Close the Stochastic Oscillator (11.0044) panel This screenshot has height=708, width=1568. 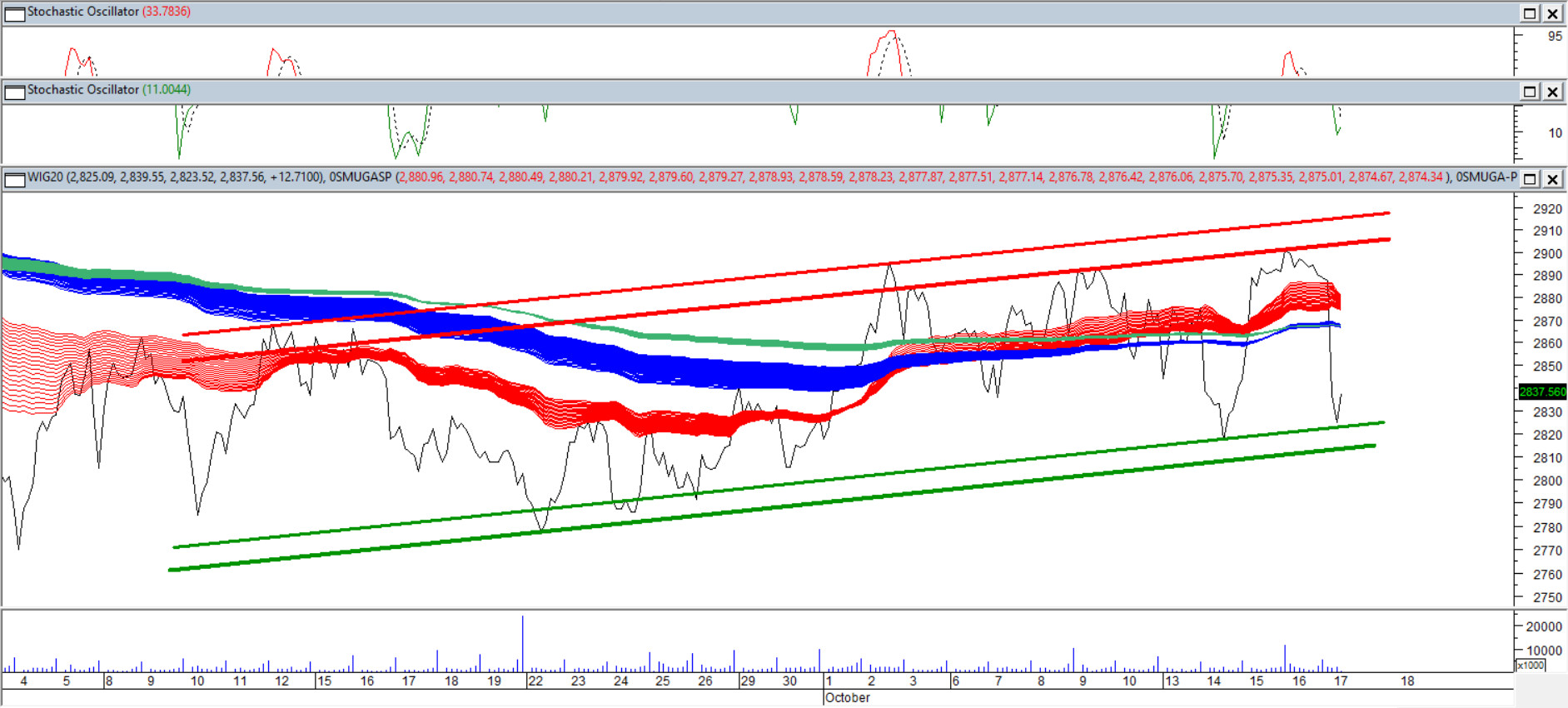(x=1553, y=92)
